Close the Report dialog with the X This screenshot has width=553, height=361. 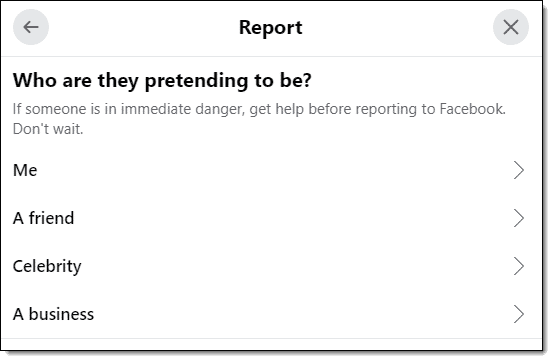[510, 27]
